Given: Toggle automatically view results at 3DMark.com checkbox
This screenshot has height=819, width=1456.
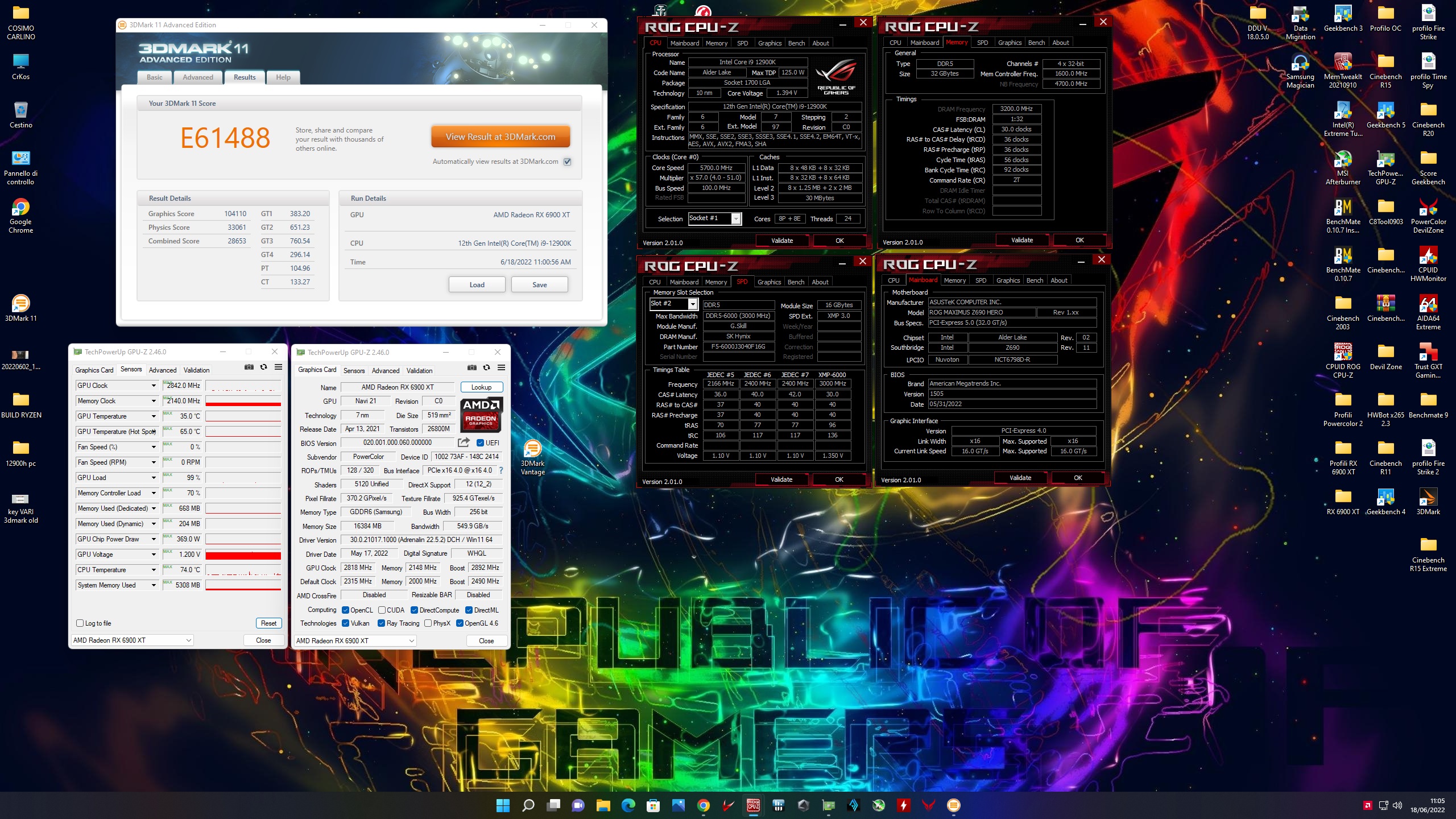Looking at the screenshot, I should tap(567, 162).
